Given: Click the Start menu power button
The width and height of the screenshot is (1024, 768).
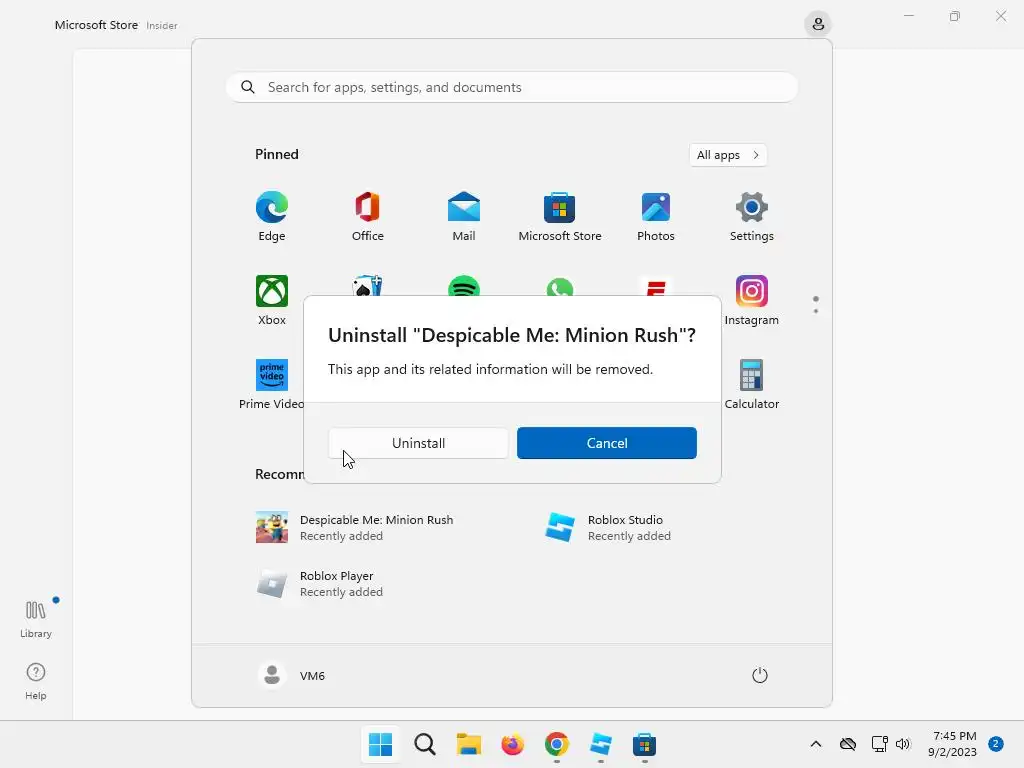Looking at the screenshot, I should coord(760,675).
